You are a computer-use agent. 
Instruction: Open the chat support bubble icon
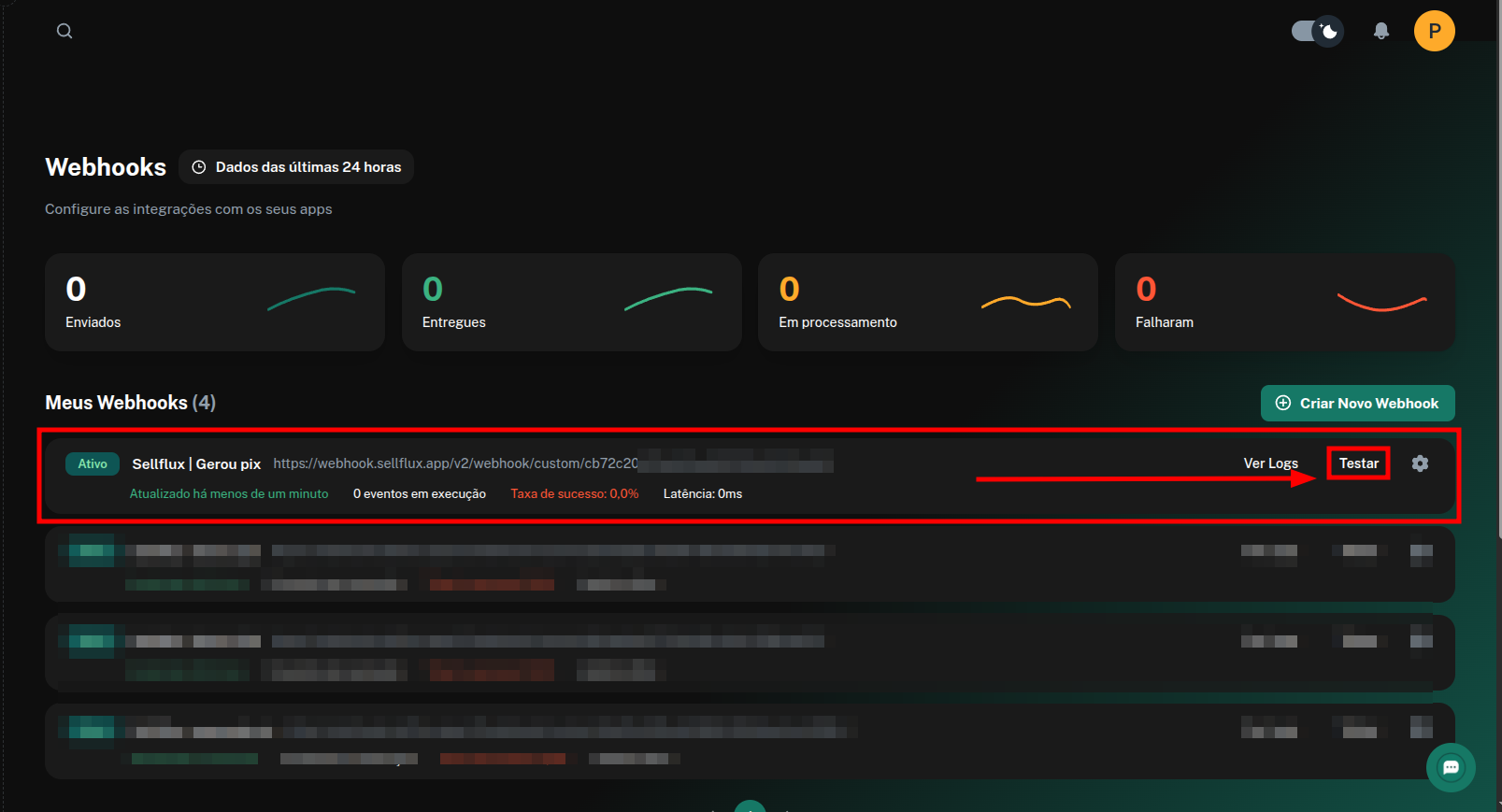1451,768
